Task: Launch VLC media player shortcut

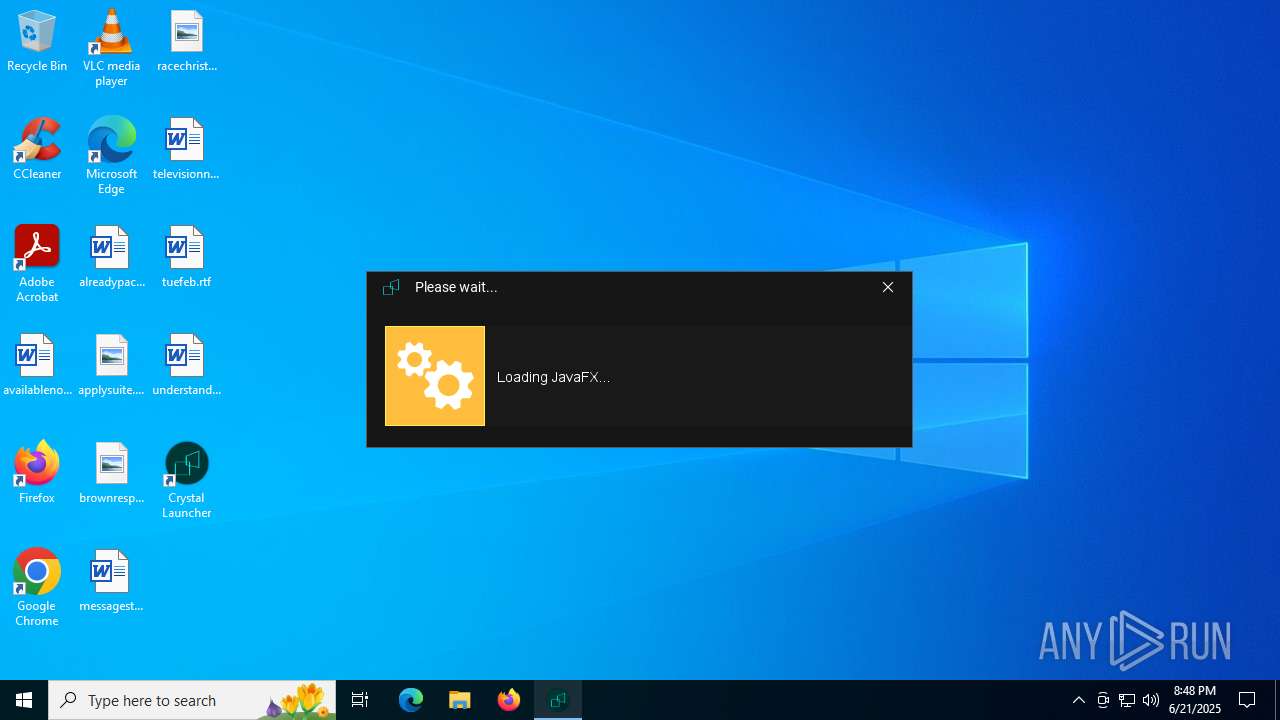Action: (x=111, y=48)
